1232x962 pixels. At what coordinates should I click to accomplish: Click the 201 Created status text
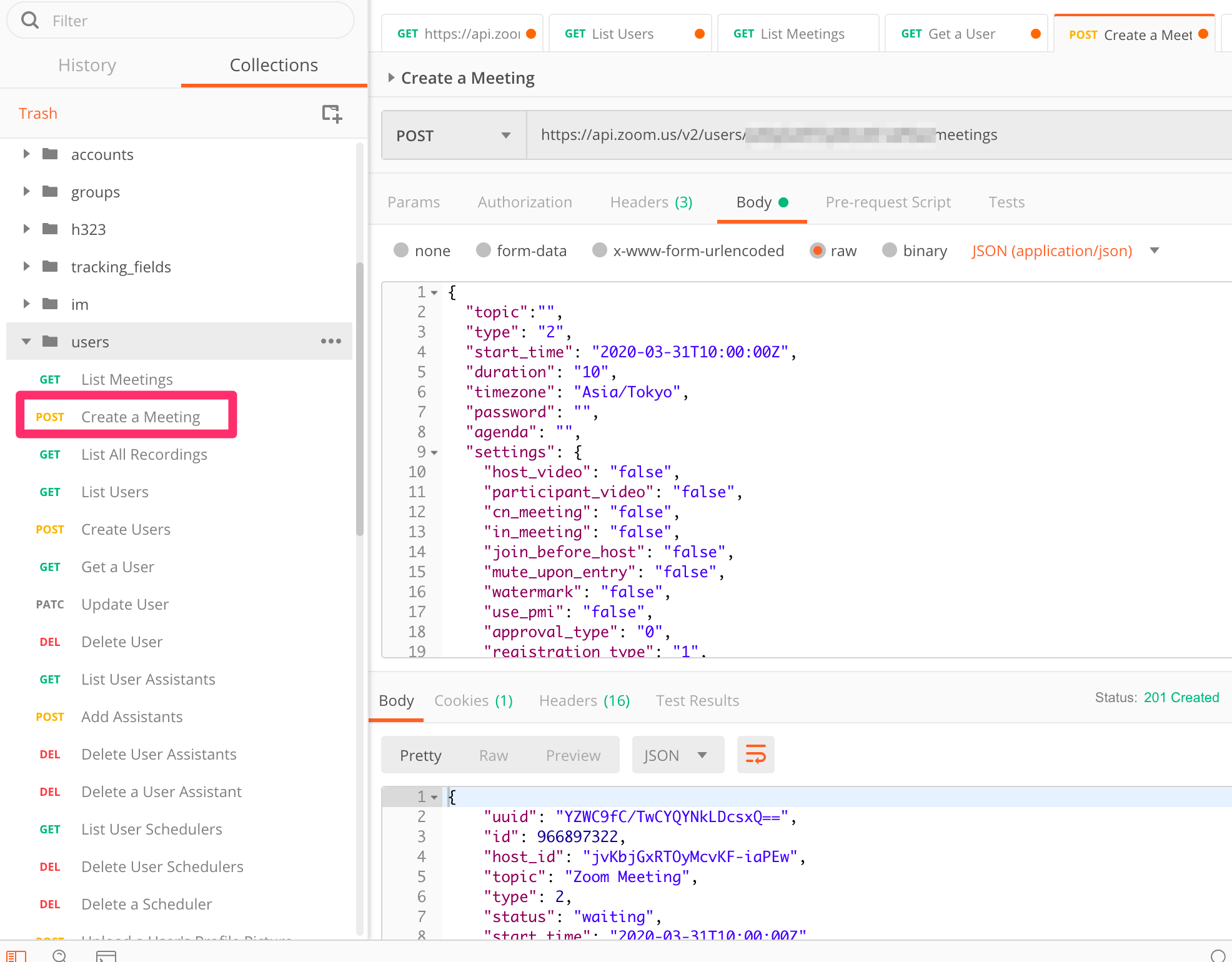(1181, 697)
